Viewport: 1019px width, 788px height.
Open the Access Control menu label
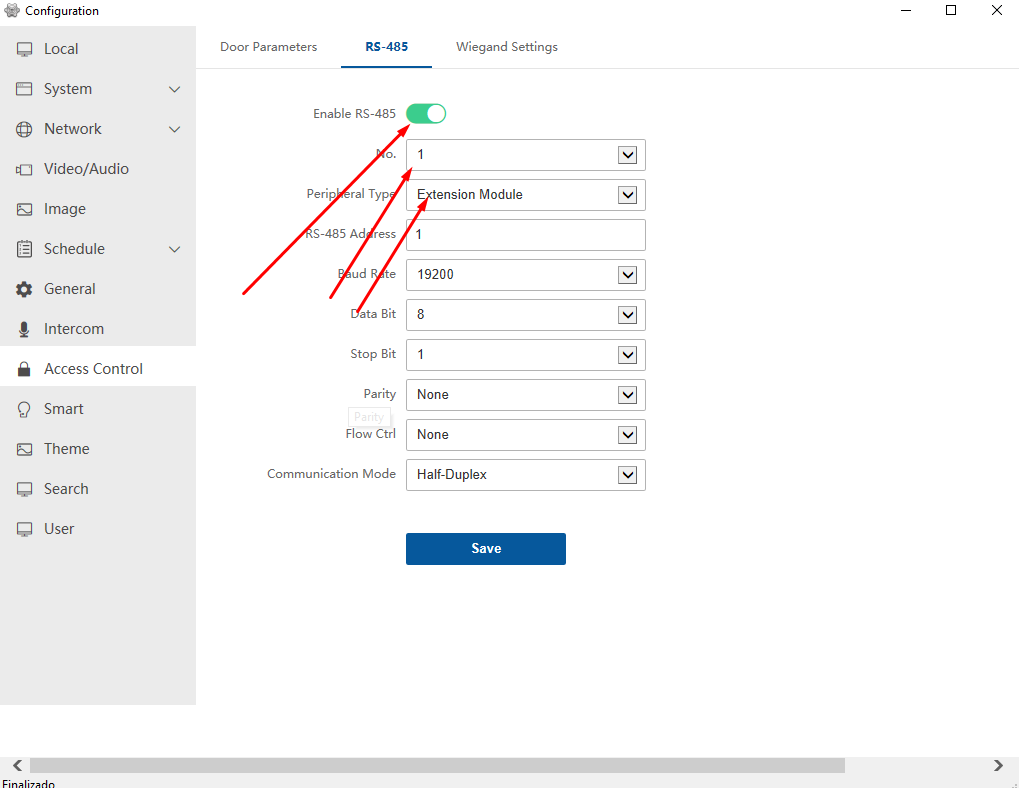(x=94, y=369)
